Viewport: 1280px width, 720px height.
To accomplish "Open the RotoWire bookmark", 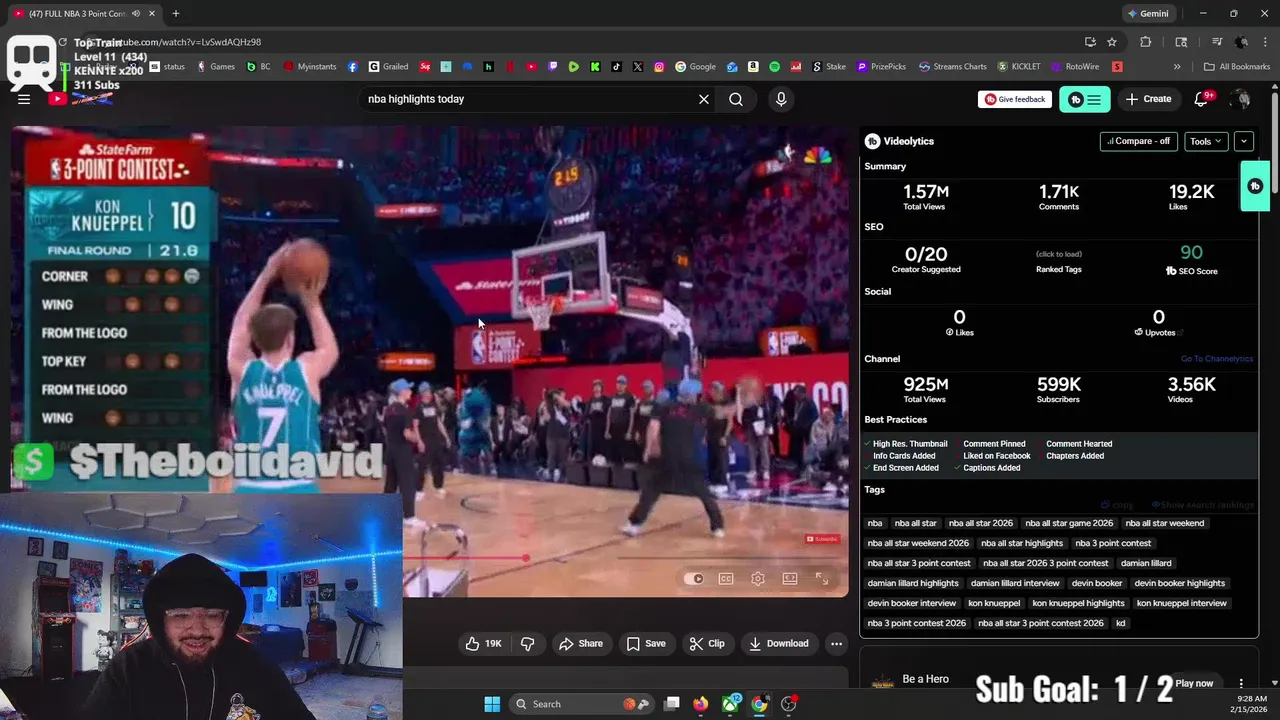I will pyautogui.click(x=1075, y=67).
